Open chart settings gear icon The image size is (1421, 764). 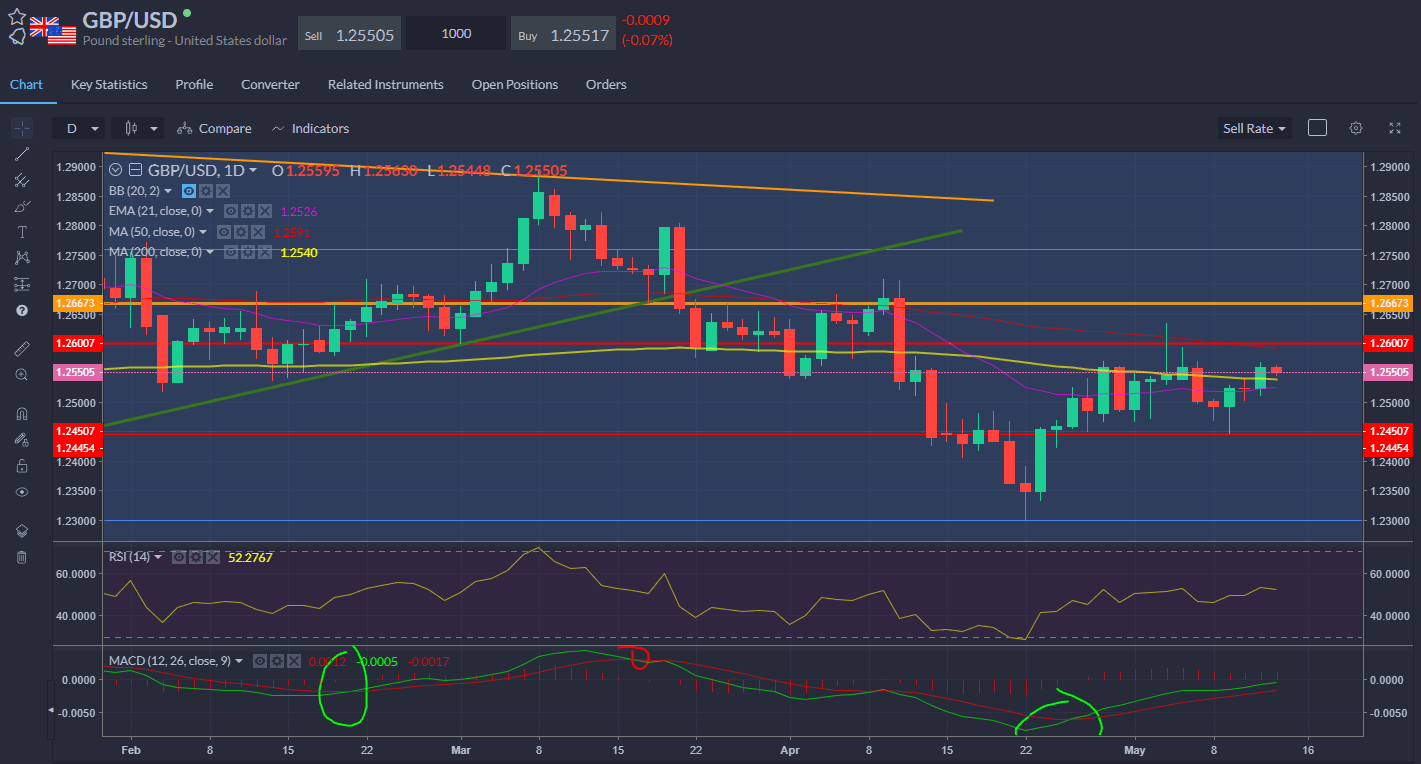point(1356,128)
